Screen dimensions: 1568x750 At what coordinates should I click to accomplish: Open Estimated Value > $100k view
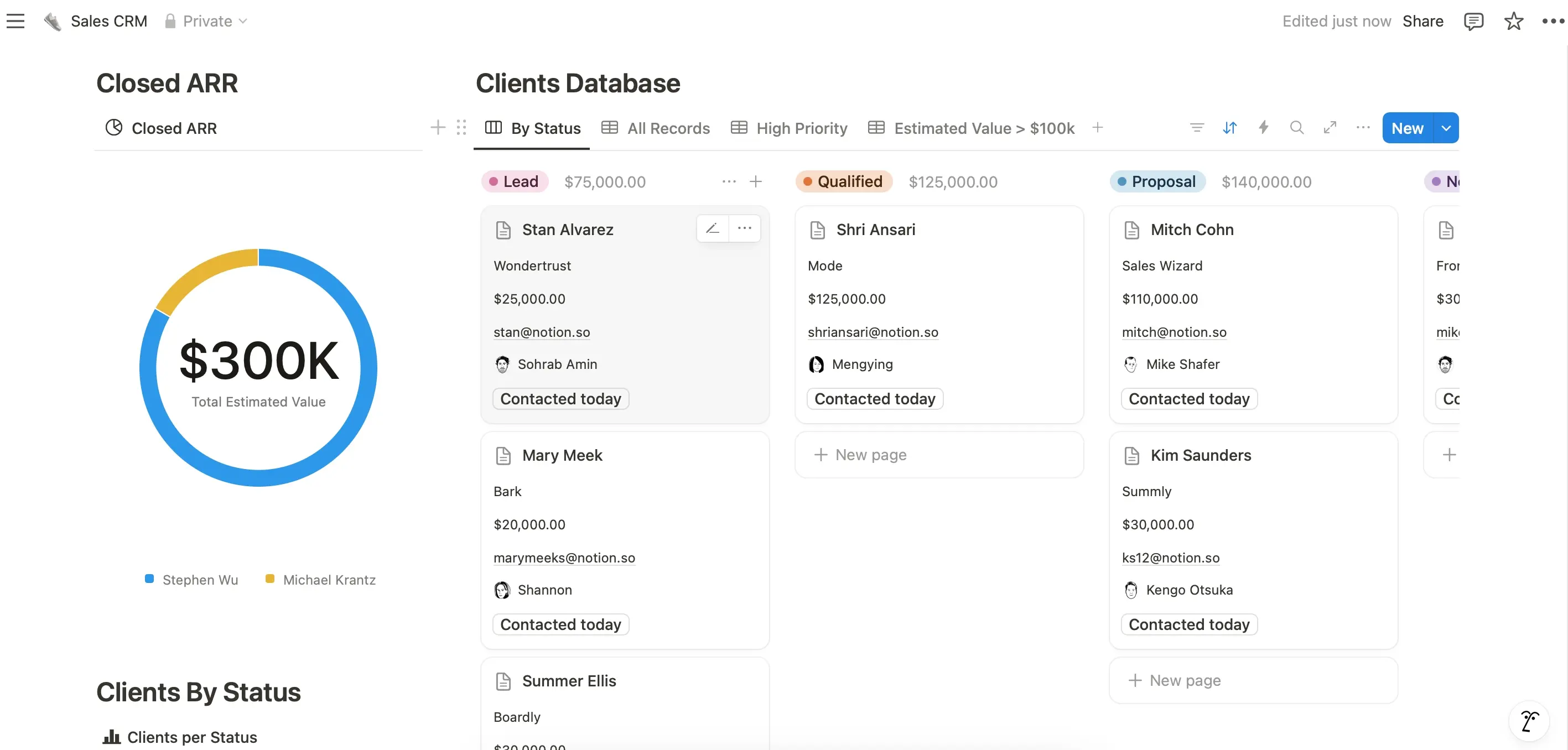971,128
